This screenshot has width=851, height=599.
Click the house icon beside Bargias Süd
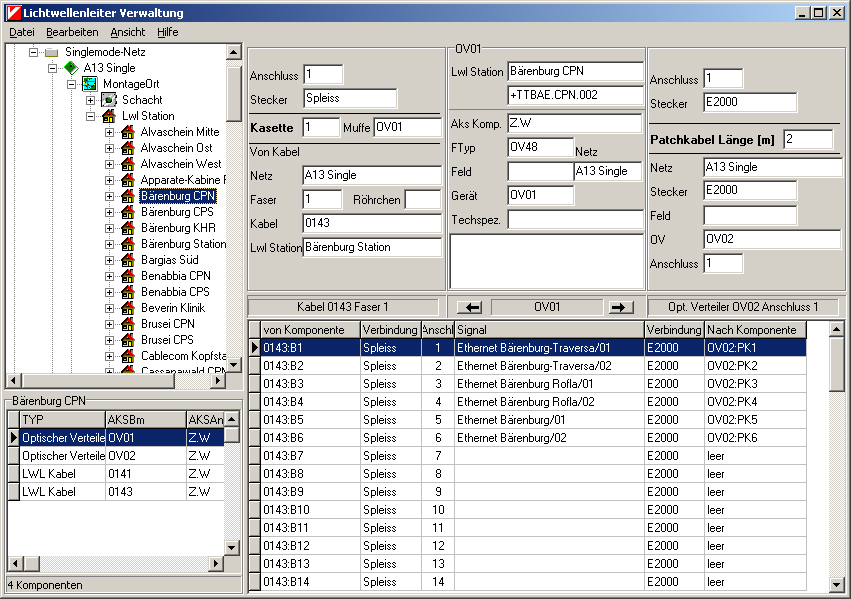click(128, 260)
